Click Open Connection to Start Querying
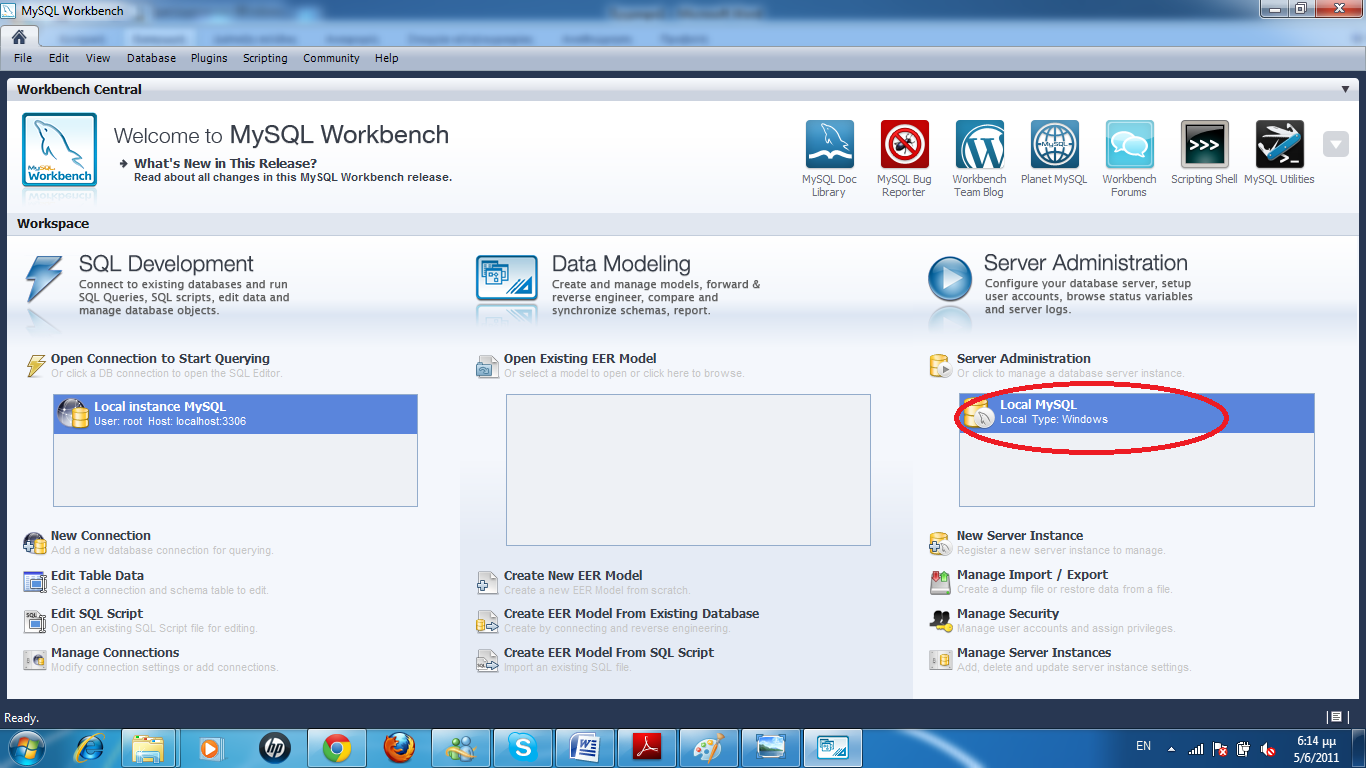Viewport: 1366px width, 768px height. point(160,358)
